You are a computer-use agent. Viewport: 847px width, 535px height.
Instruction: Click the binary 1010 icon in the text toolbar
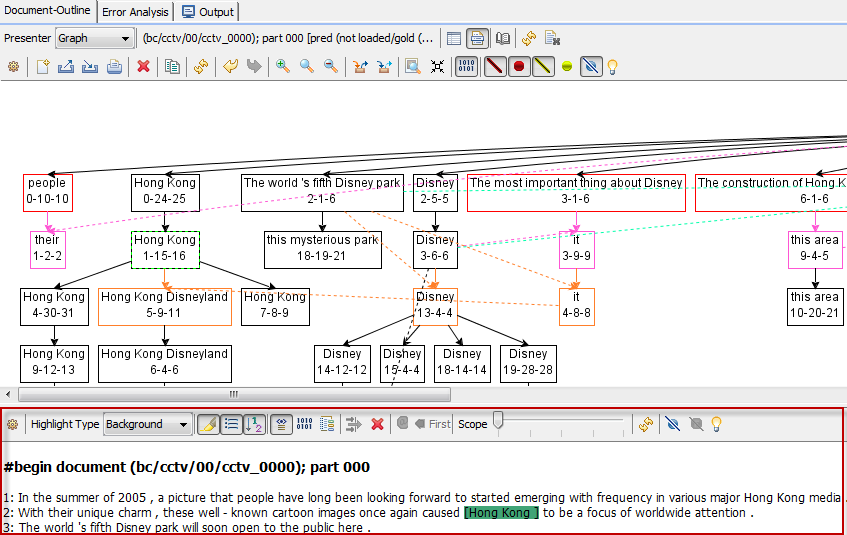304,424
